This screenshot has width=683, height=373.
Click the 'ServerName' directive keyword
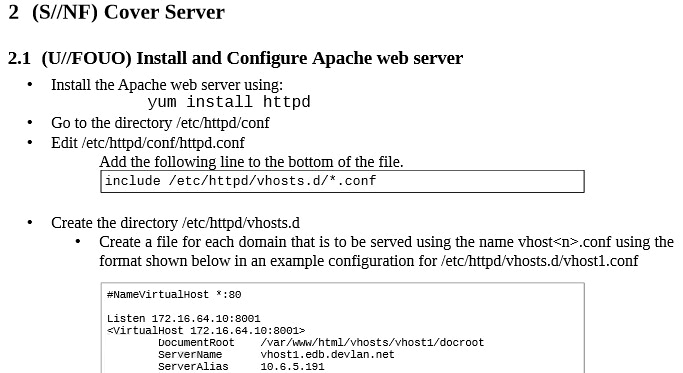(x=190, y=355)
